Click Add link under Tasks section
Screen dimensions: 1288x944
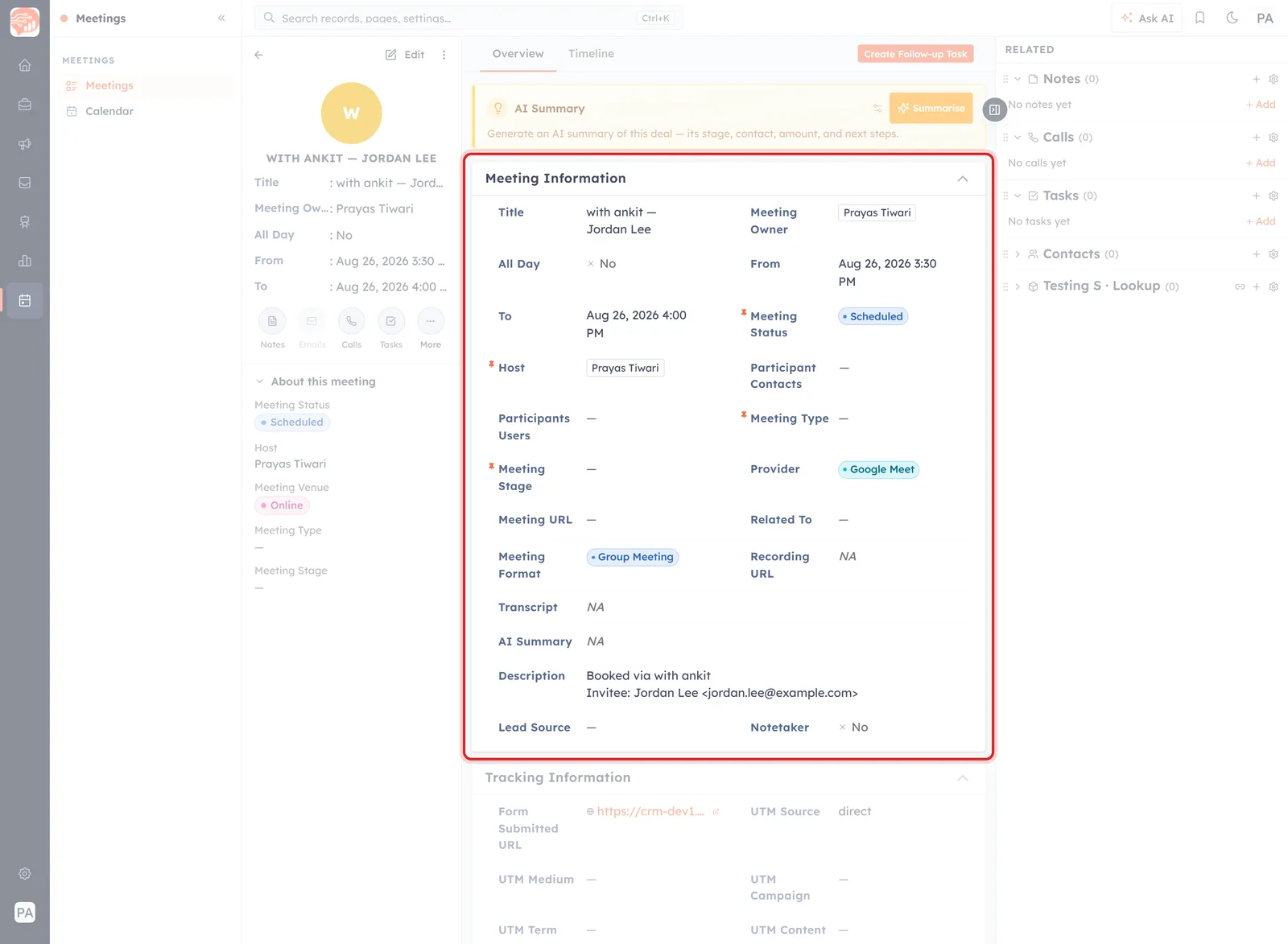coord(1261,221)
